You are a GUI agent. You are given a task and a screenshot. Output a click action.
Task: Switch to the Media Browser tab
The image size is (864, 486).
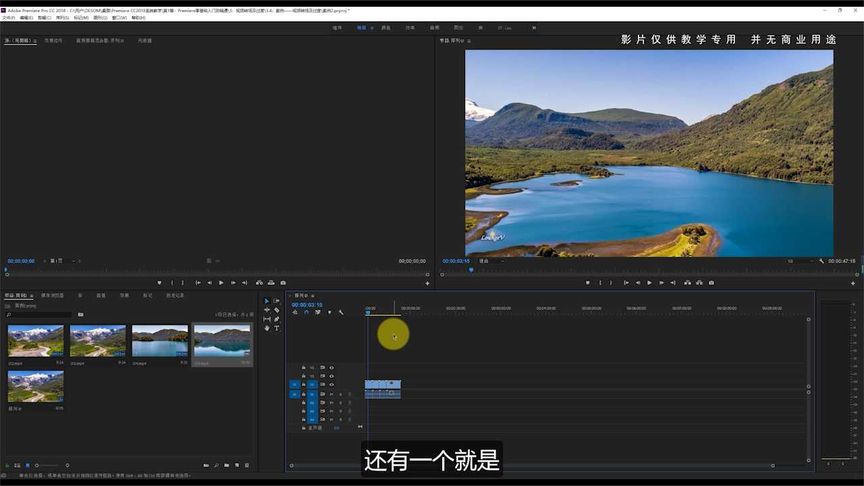[52, 295]
